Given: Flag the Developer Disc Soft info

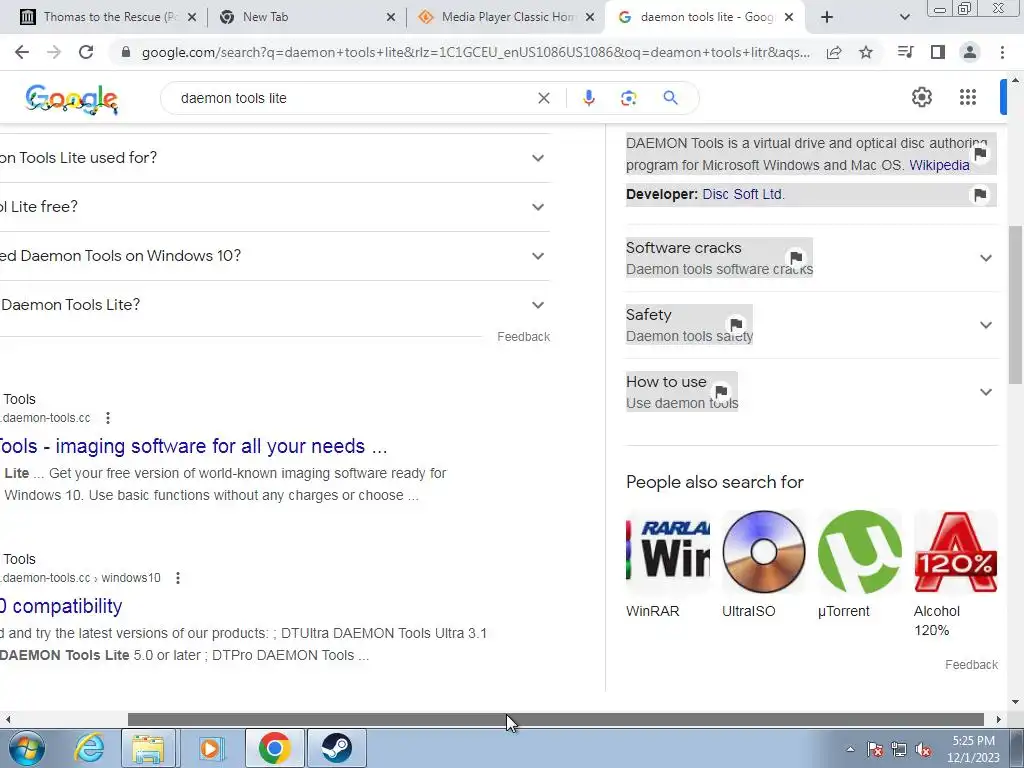Looking at the screenshot, I should 980,195.
